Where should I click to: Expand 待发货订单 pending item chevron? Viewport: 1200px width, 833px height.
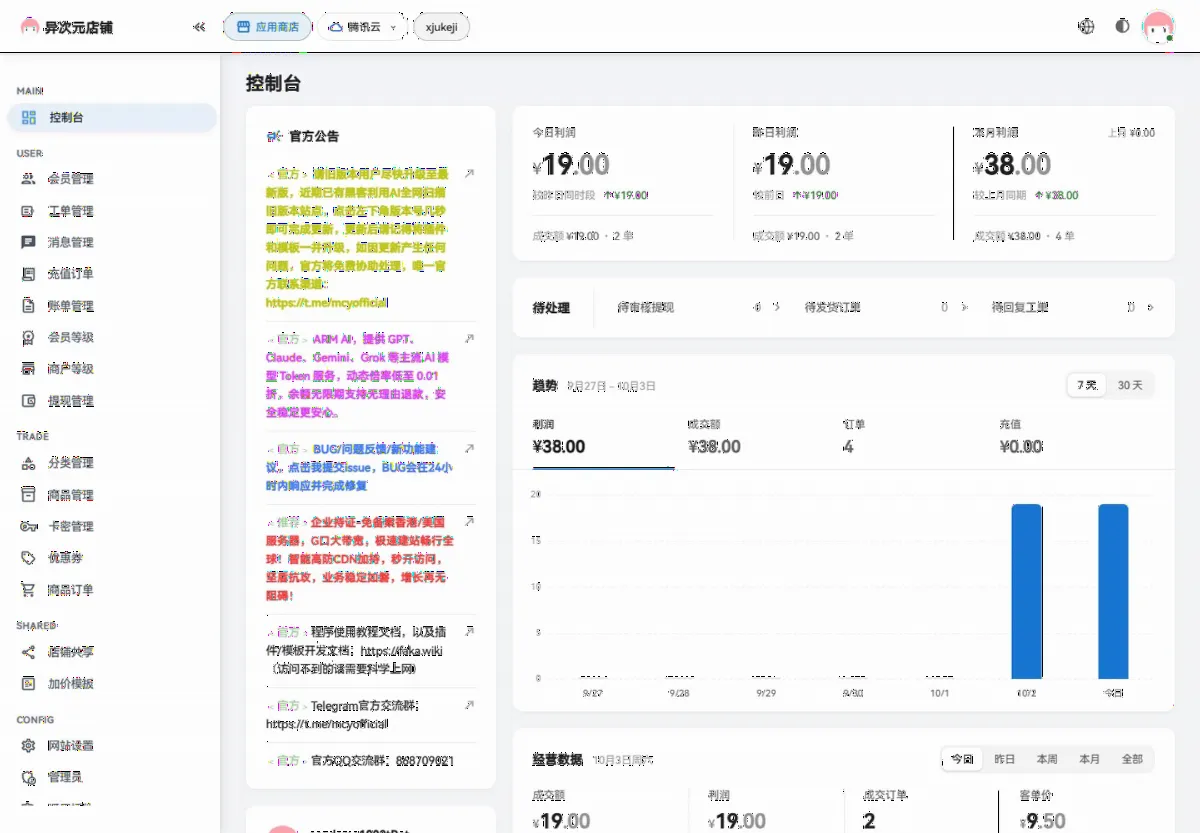(x=964, y=307)
